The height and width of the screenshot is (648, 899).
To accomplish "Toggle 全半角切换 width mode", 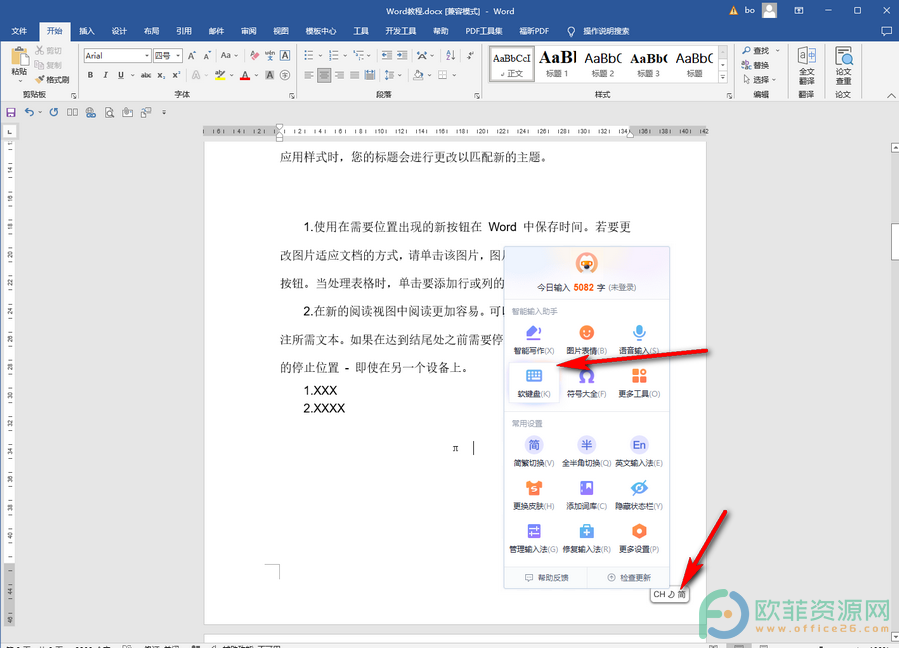I will coord(586,452).
